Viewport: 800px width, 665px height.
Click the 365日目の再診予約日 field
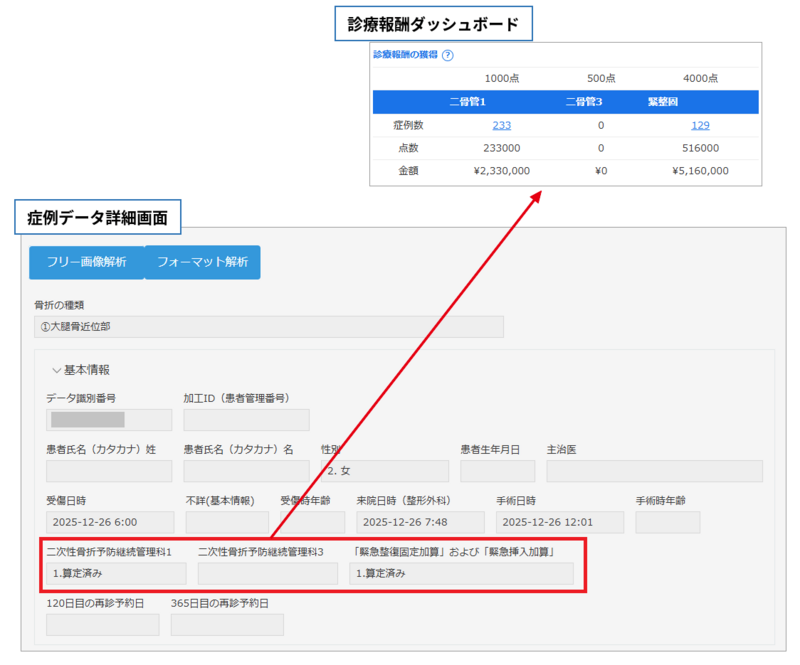point(227,625)
